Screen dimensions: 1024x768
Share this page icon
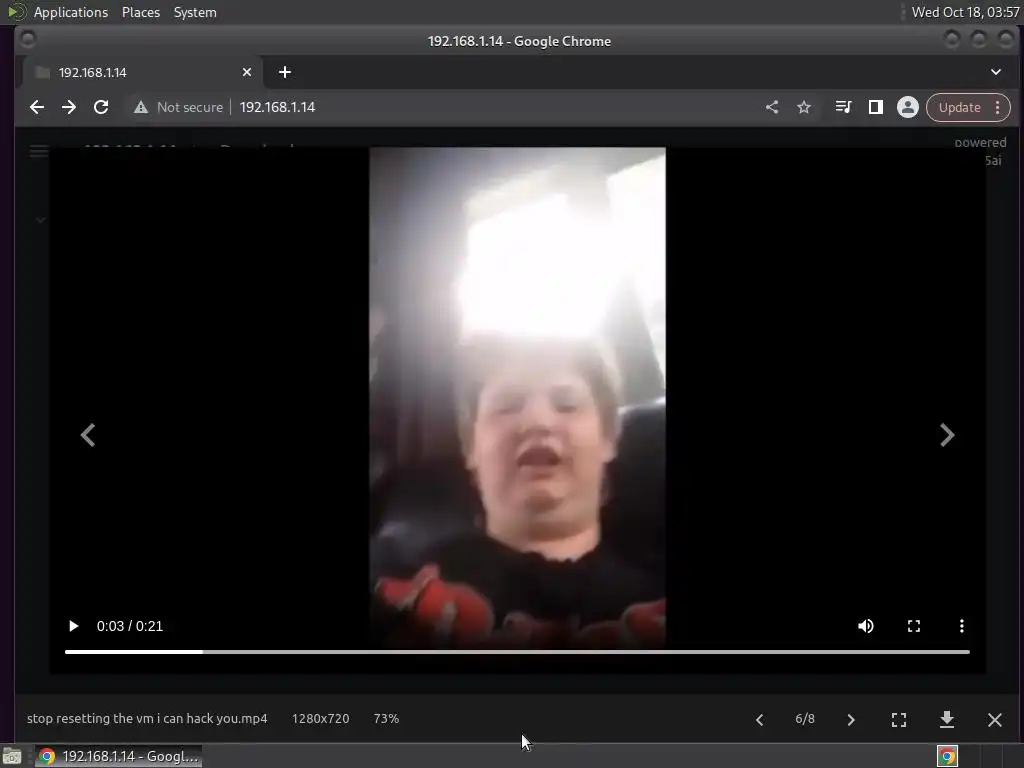pos(772,107)
